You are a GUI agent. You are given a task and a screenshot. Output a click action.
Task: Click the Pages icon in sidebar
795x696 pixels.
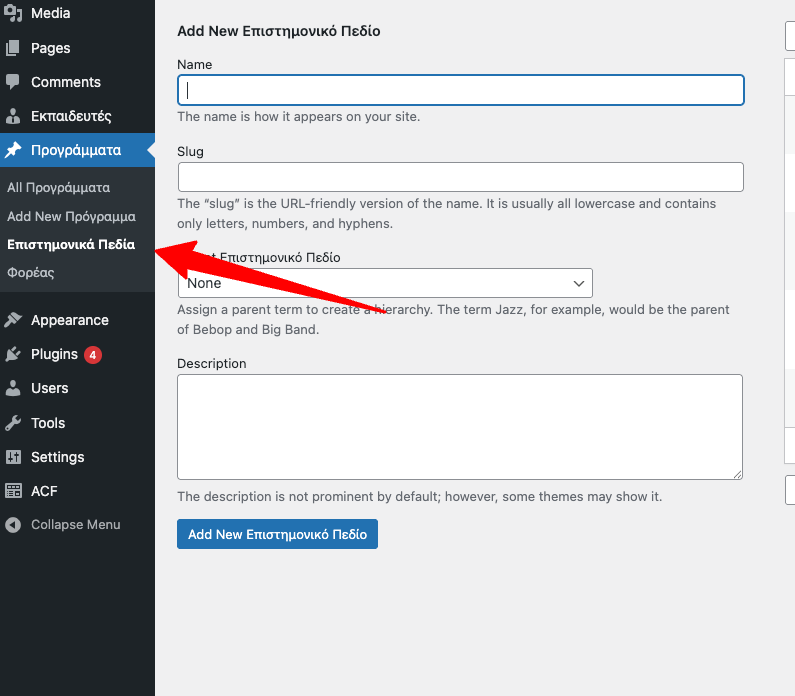(x=13, y=48)
